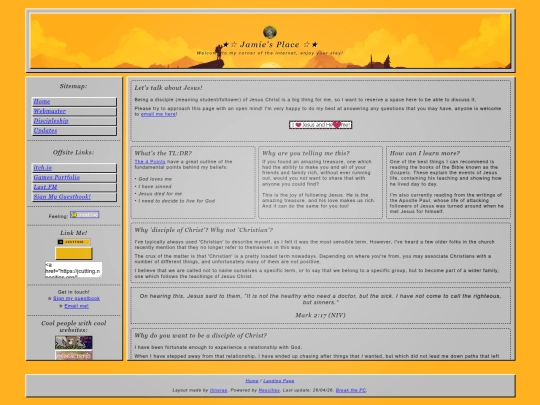Viewport: 540px width, 405px height.
Task: Click 'Why do you want to be a disciple' heading
Action: click(200, 335)
